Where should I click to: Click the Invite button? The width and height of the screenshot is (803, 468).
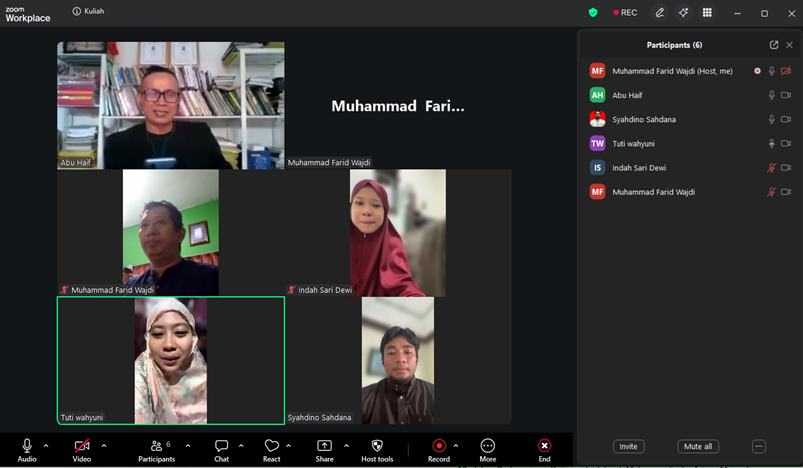[x=628, y=446]
